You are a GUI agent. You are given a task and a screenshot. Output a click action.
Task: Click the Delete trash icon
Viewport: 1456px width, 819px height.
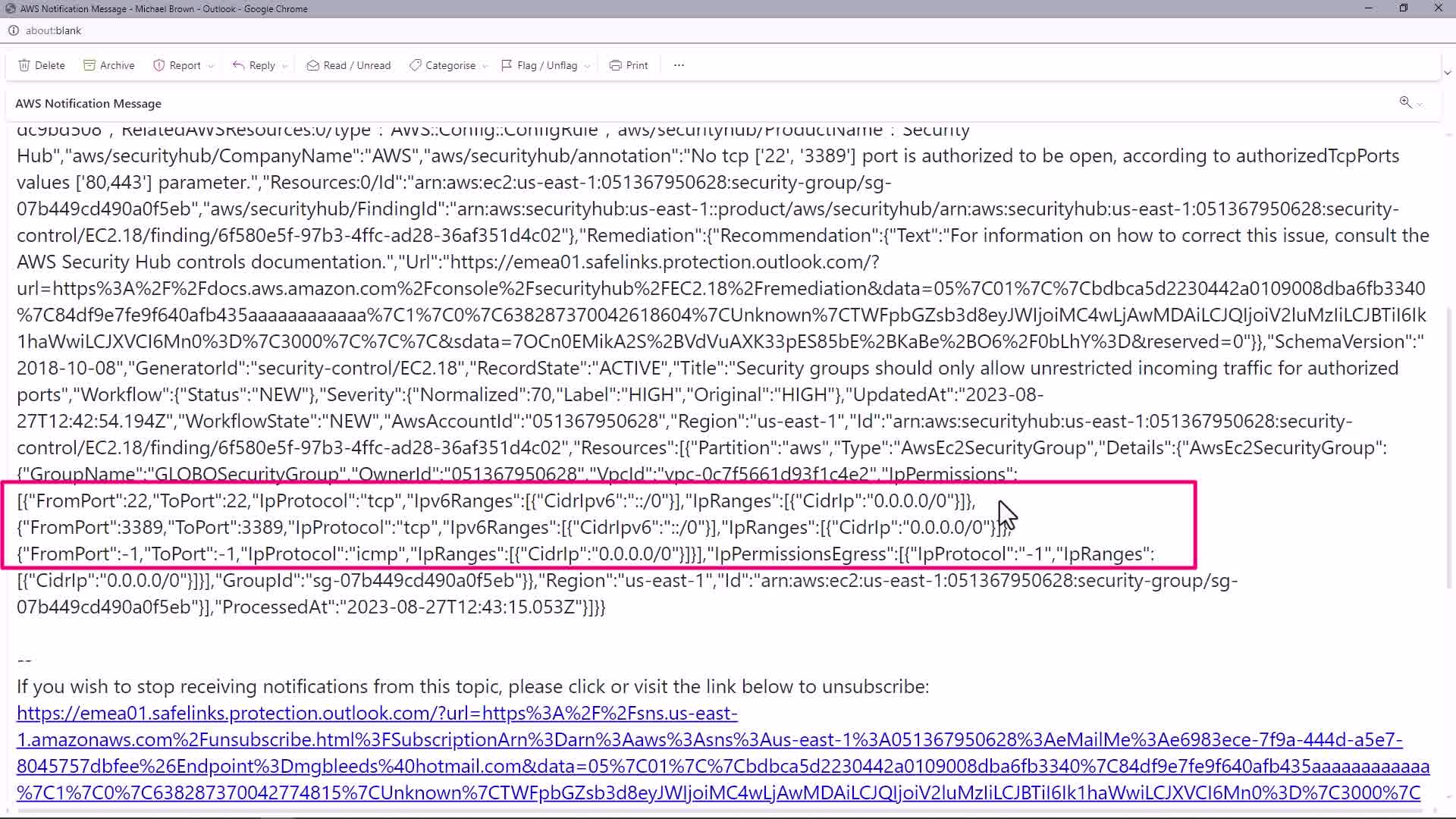[x=24, y=65]
